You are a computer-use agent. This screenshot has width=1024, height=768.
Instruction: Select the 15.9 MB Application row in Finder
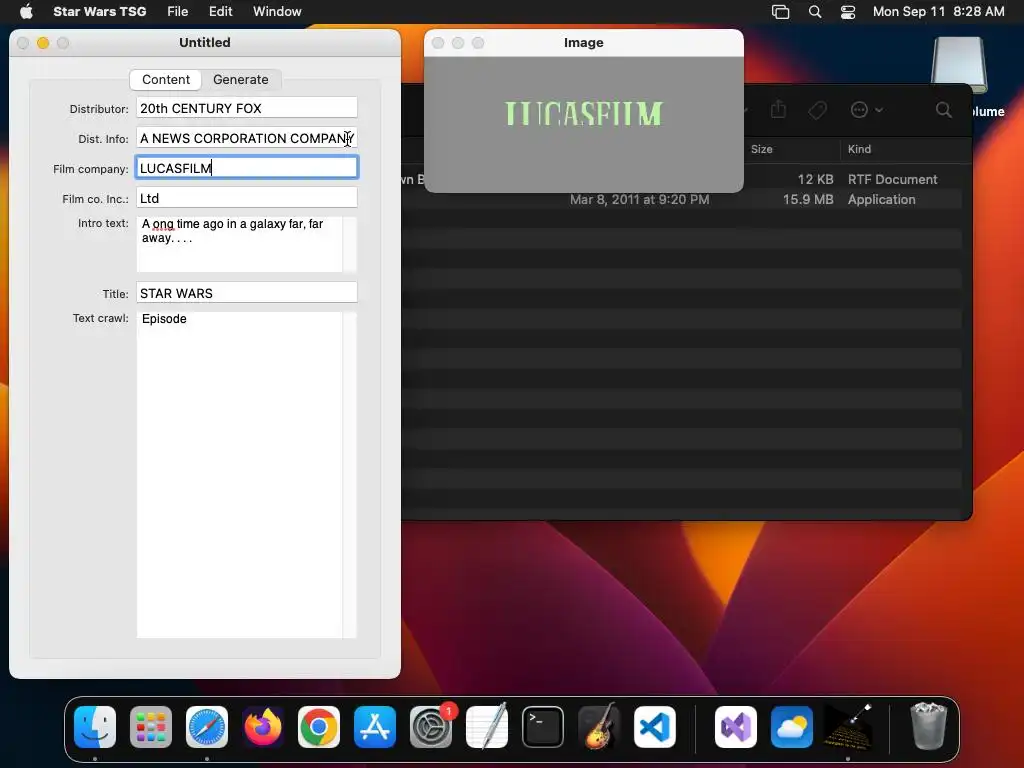click(x=682, y=199)
